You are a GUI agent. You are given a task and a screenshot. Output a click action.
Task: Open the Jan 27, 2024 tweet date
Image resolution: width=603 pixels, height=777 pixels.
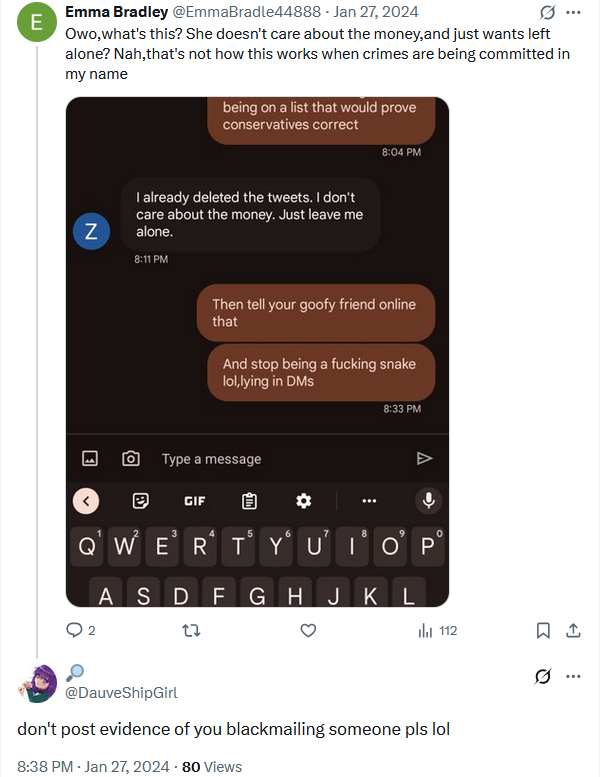pyautogui.click(x=376, y=11)
